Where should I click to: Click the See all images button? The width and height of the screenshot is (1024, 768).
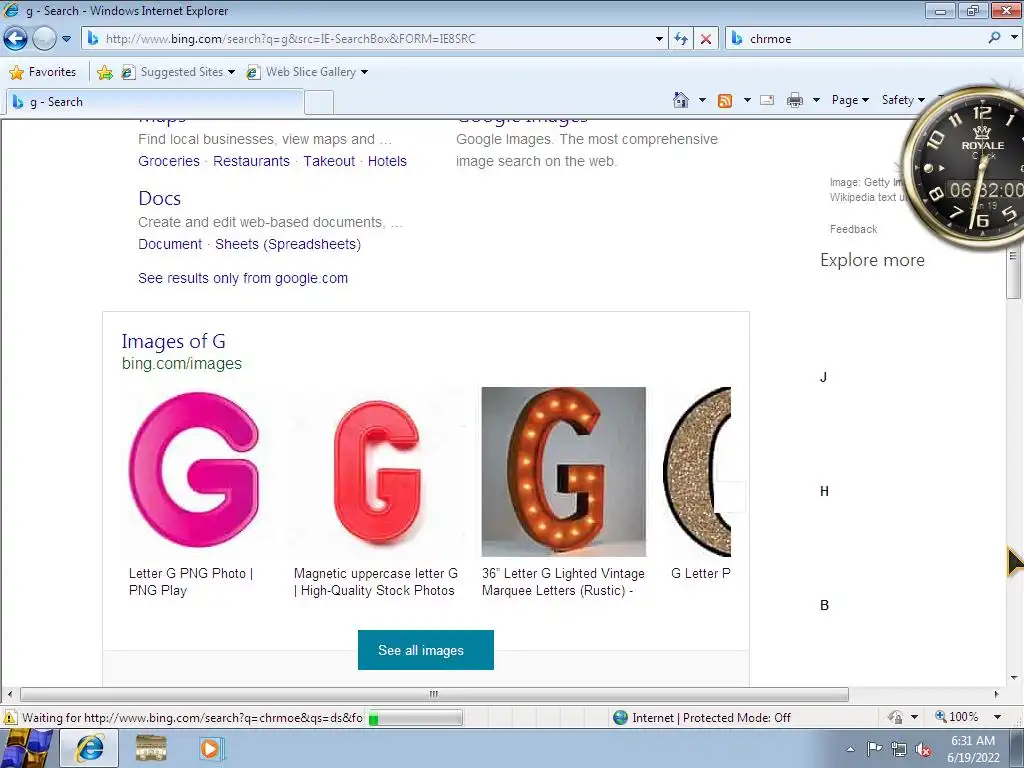click(425, 650)
